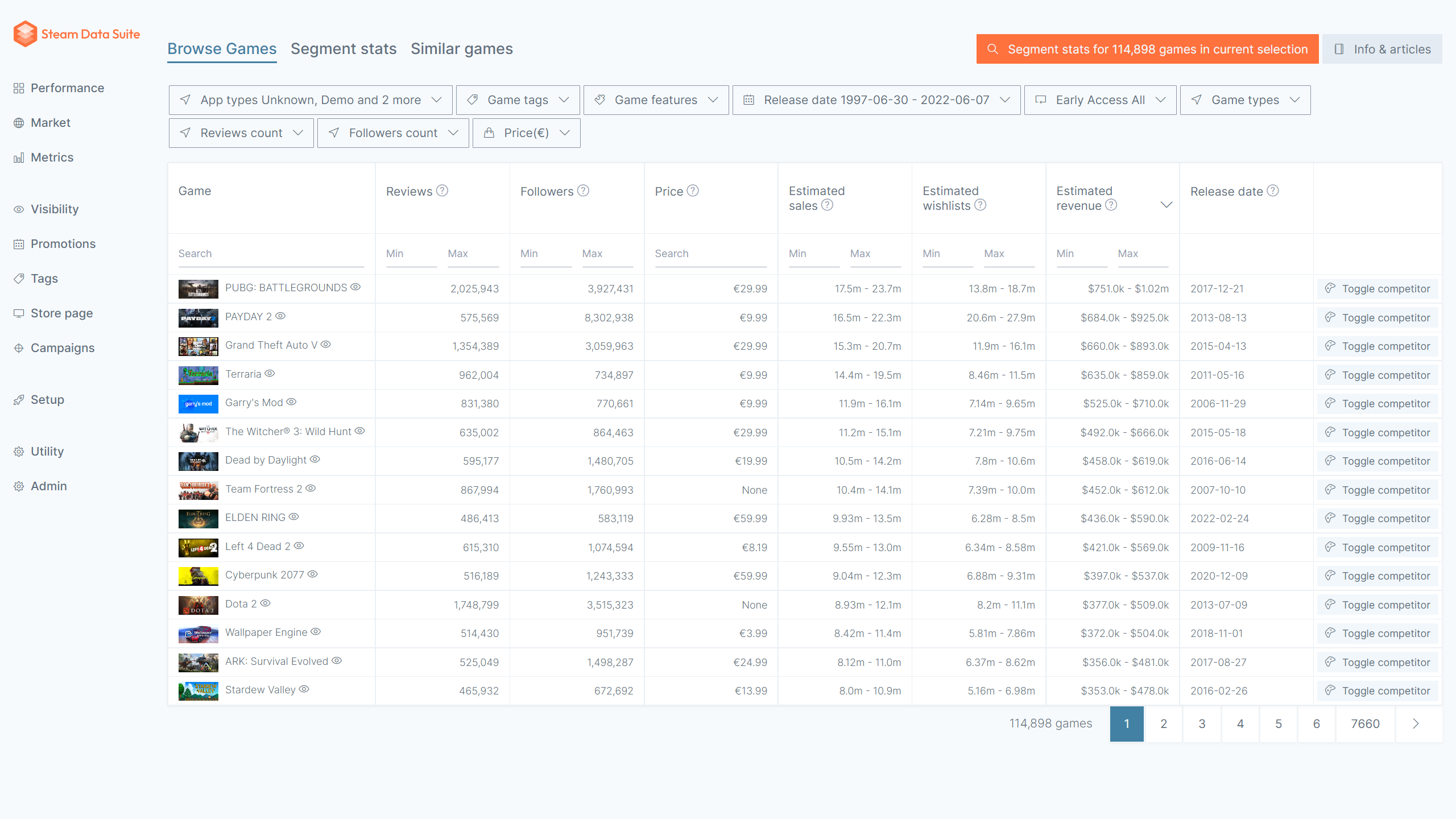Expand the Game features filter dropdown
This screenshot has width=1456, height=819.
656,100
